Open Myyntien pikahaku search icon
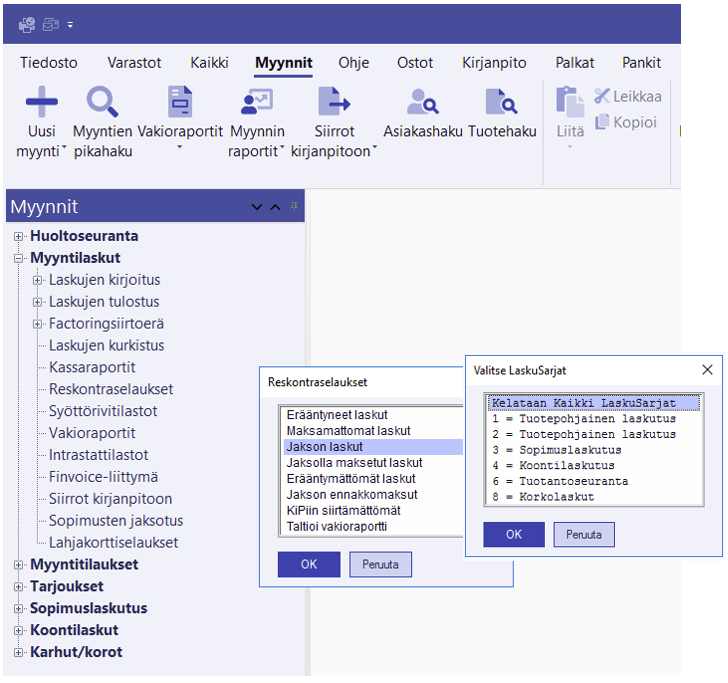Viewport: 728px width, 683px height. pyautogui.click(x=103, y=102)
